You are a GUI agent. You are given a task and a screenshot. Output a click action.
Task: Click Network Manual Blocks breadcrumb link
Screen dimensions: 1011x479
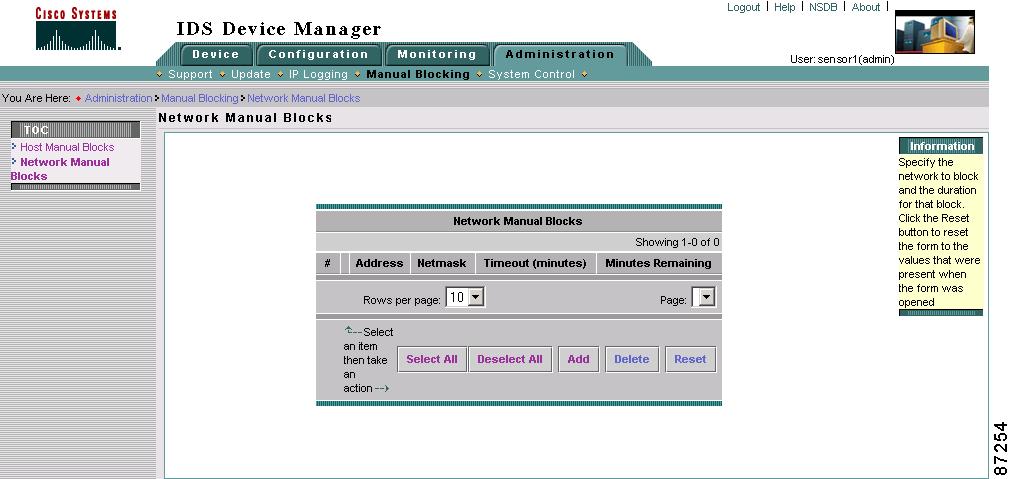(x=304, y=98)
